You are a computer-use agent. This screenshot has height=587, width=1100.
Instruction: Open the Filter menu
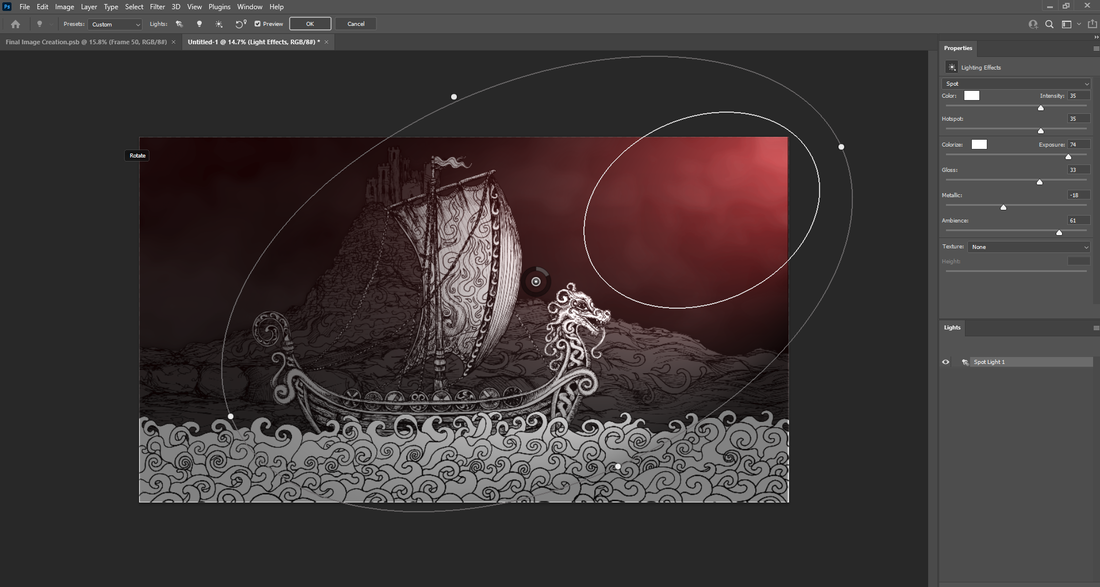[158, 7]
